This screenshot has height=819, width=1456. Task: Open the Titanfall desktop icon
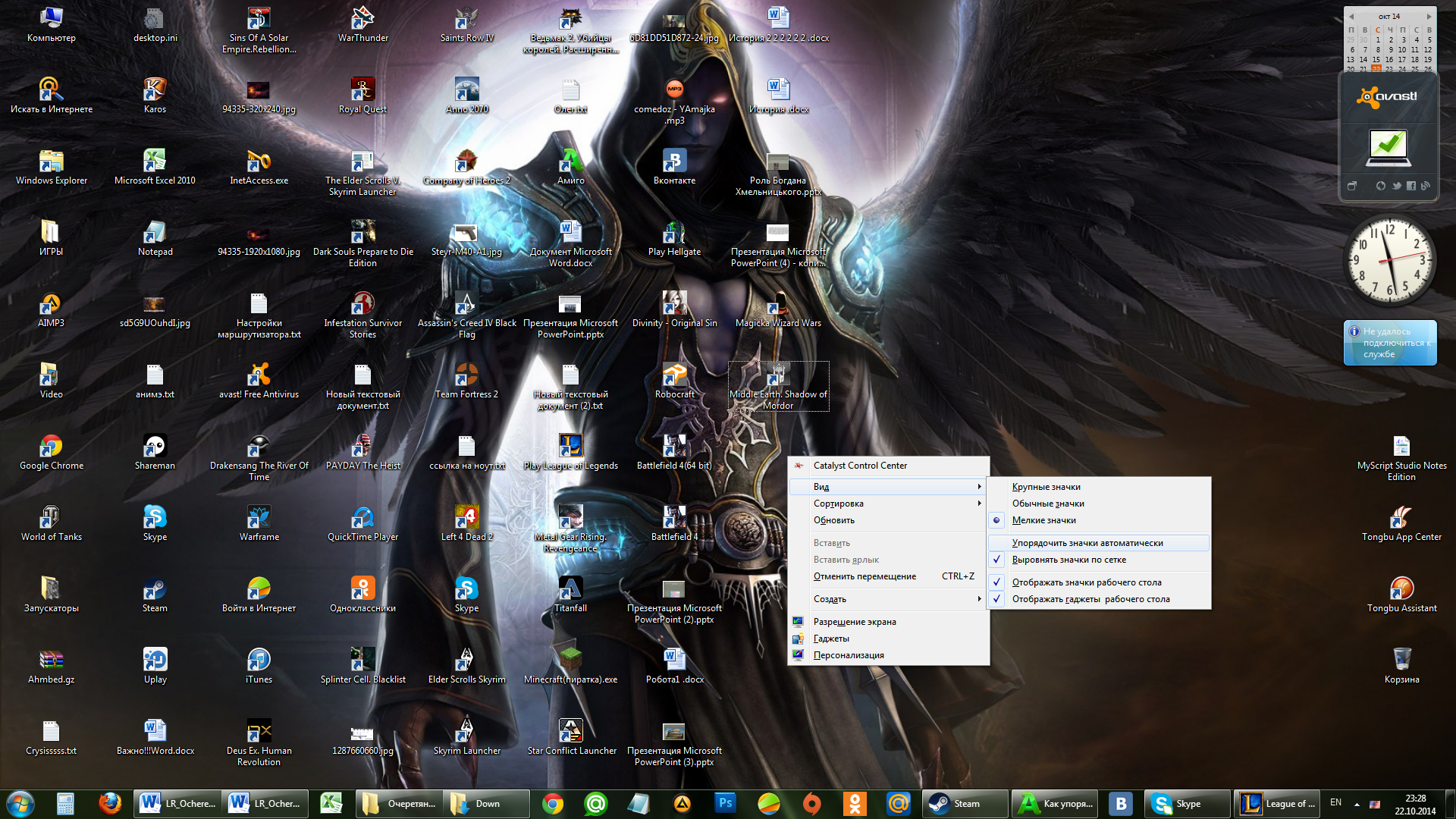coord(570,595)
